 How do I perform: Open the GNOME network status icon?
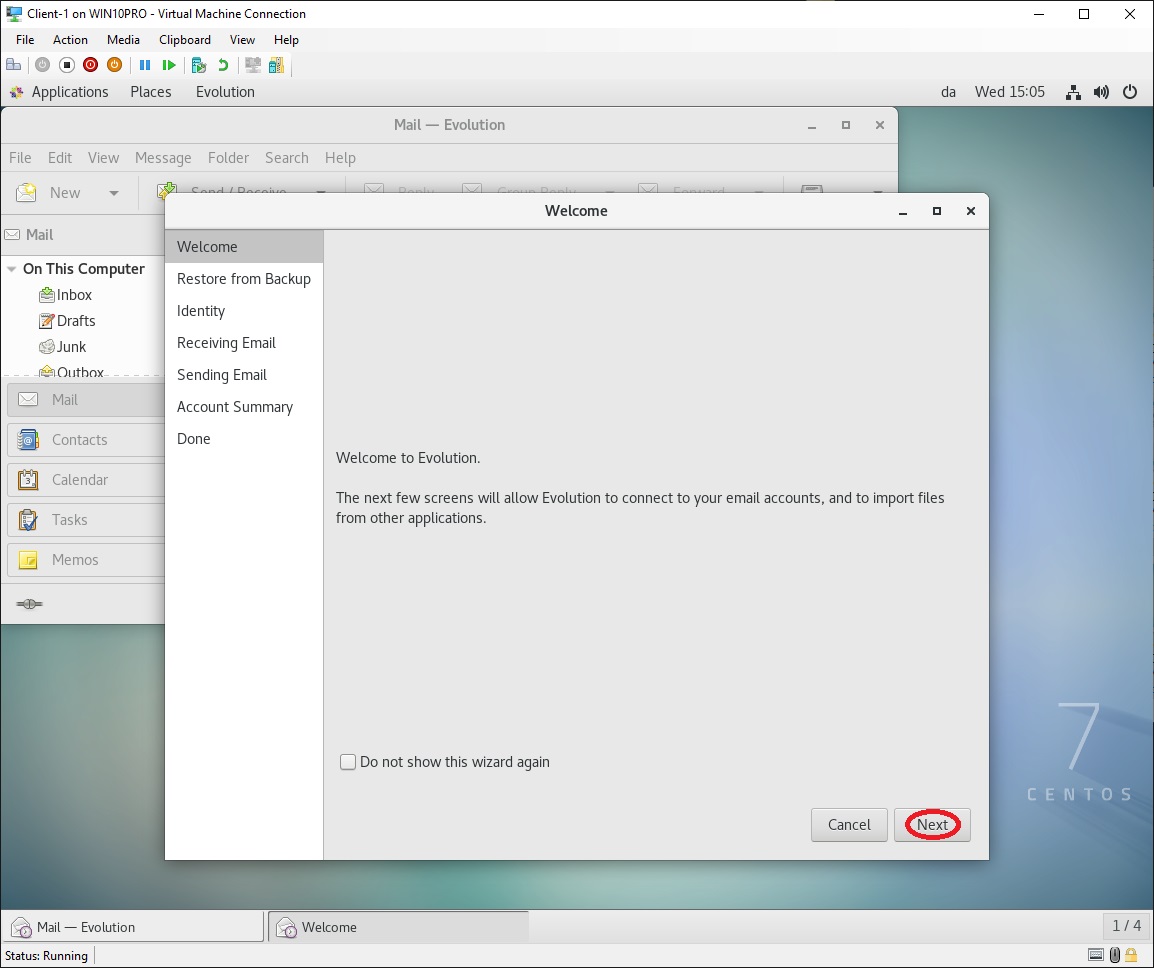pyautogui.click(x=1074, y=92)
